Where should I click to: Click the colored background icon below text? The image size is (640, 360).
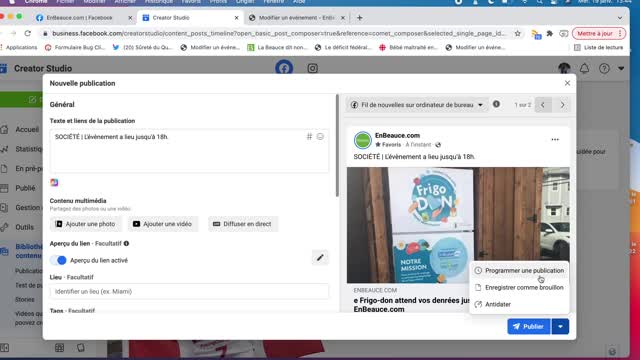(x=54, y=182)
